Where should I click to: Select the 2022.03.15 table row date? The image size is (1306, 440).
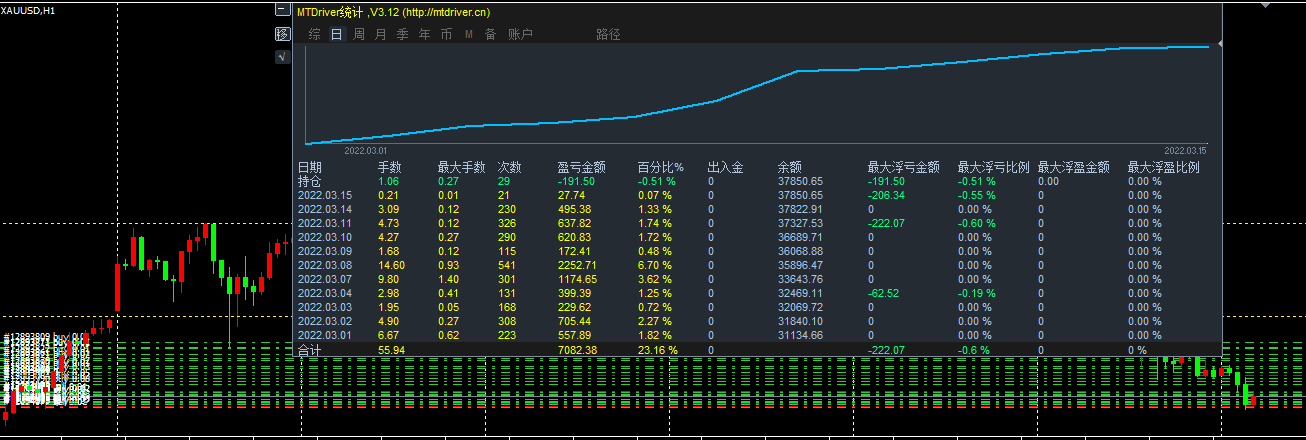tap(325, 196)
